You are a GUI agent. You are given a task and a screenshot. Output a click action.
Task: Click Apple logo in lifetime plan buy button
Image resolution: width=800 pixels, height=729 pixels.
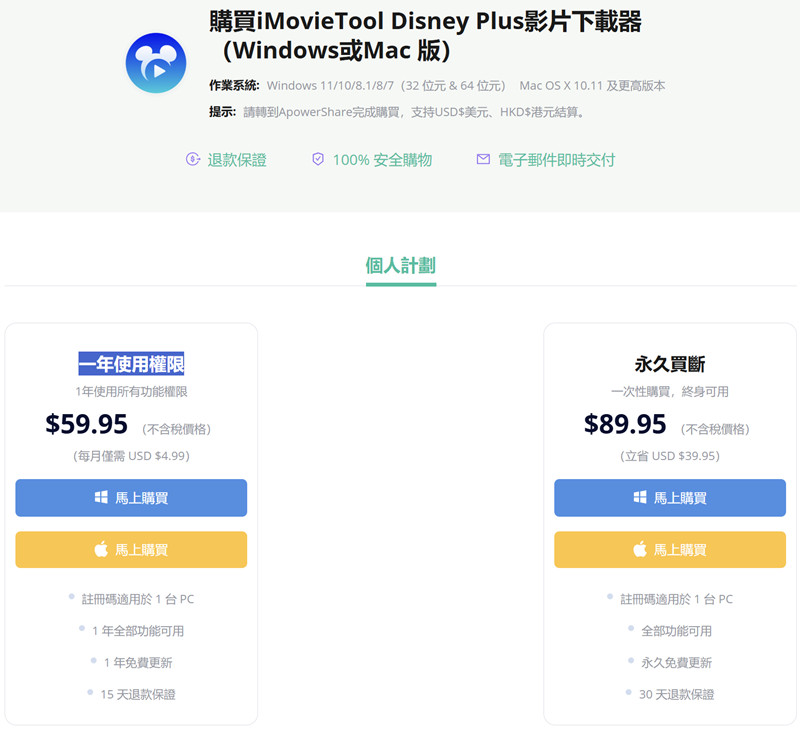coord(640,549)
